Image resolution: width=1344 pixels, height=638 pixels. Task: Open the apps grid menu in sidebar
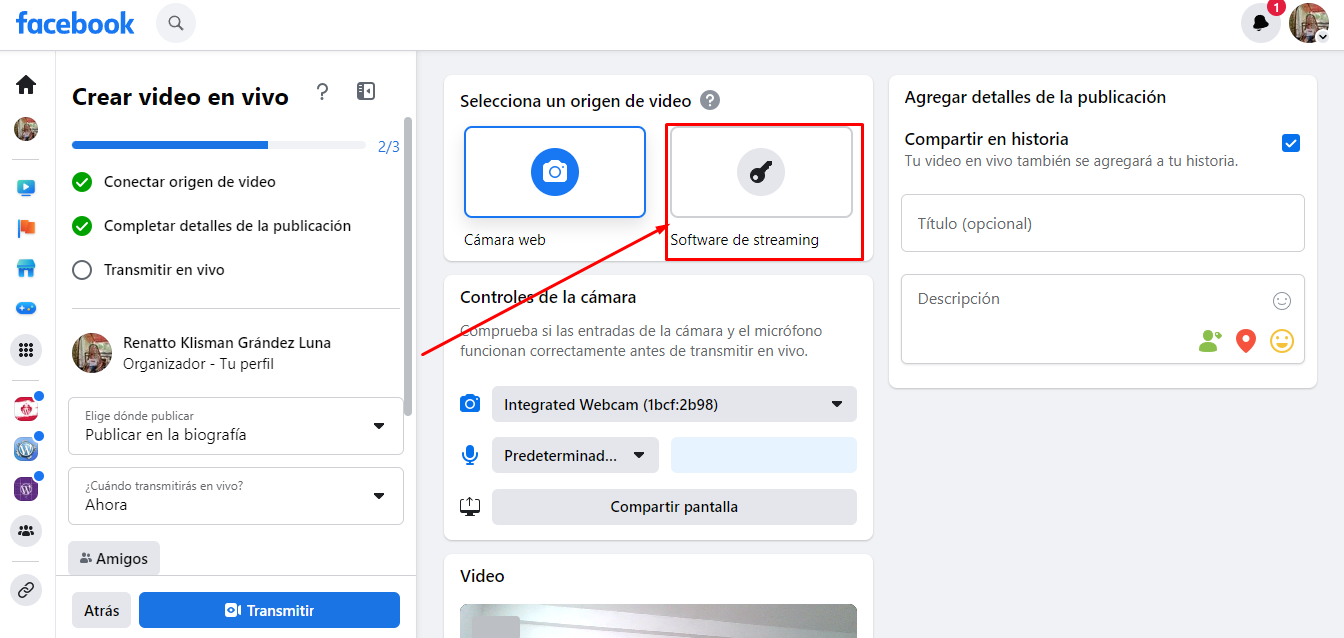(x=26, y=350)
